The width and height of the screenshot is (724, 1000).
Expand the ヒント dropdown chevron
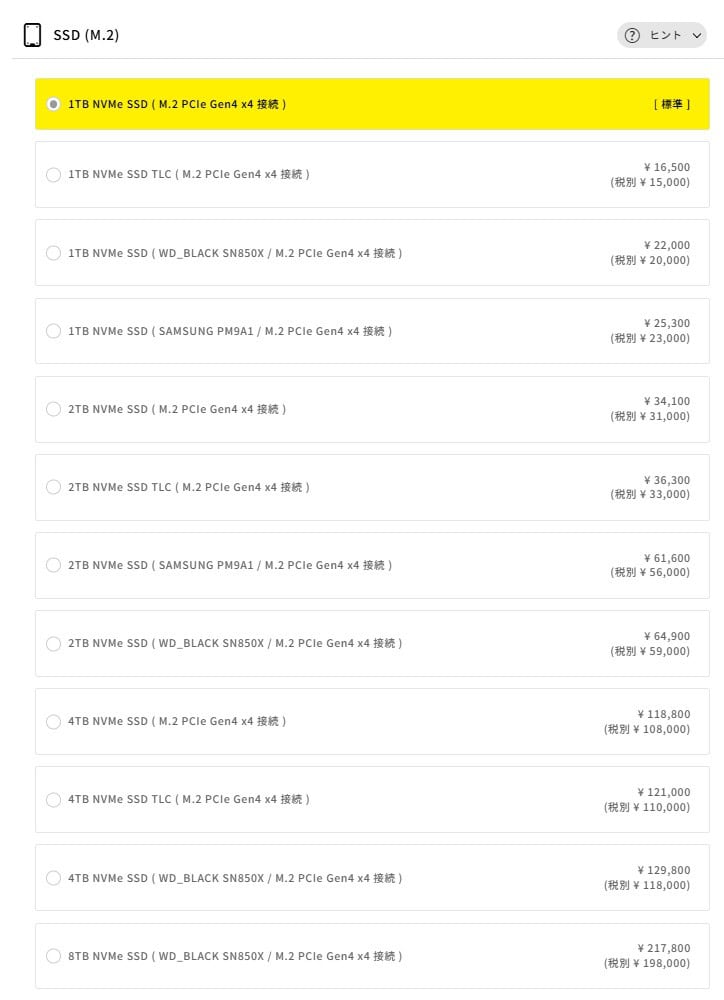697,35
